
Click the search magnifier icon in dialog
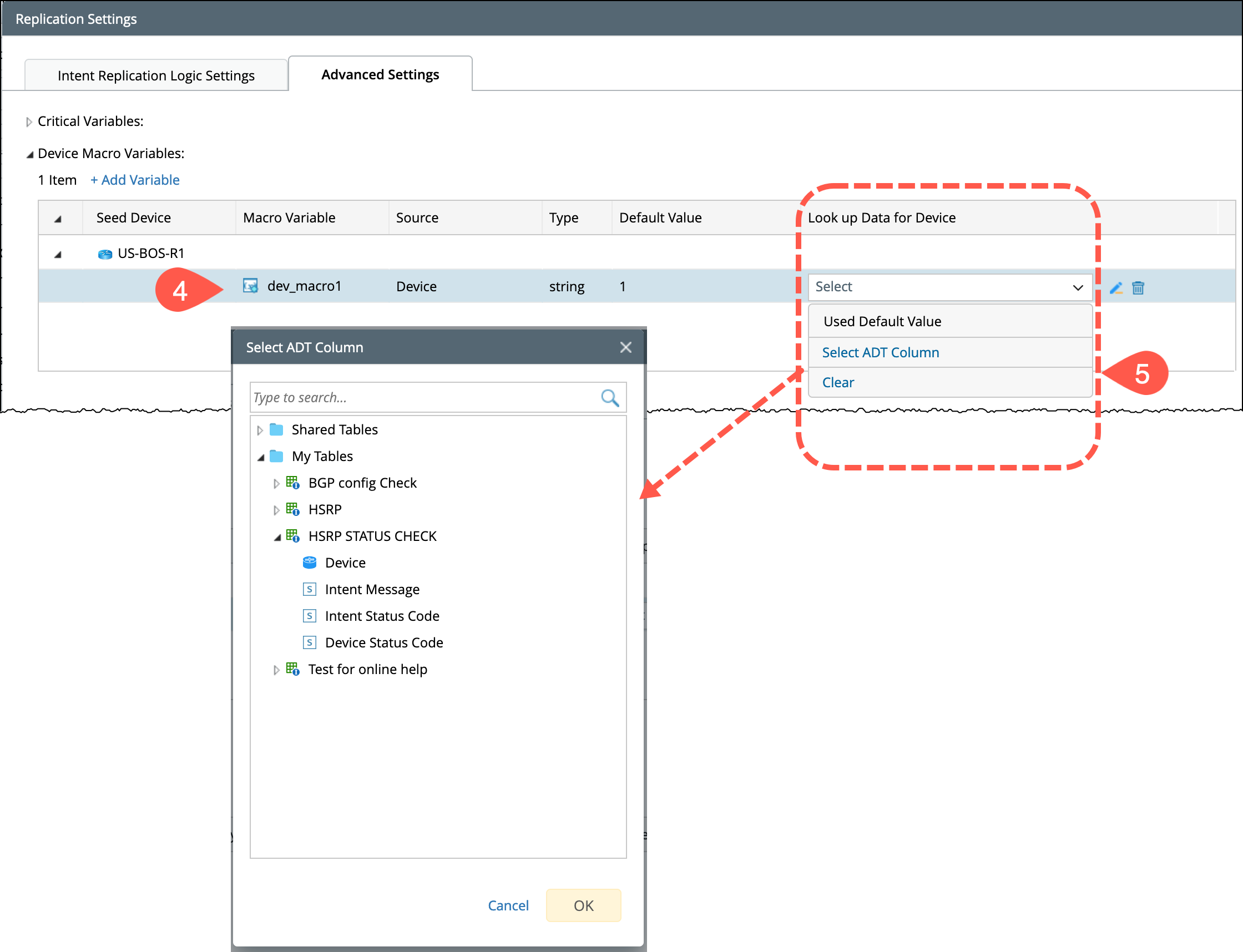pyautogui.click(x=609, y=398)
